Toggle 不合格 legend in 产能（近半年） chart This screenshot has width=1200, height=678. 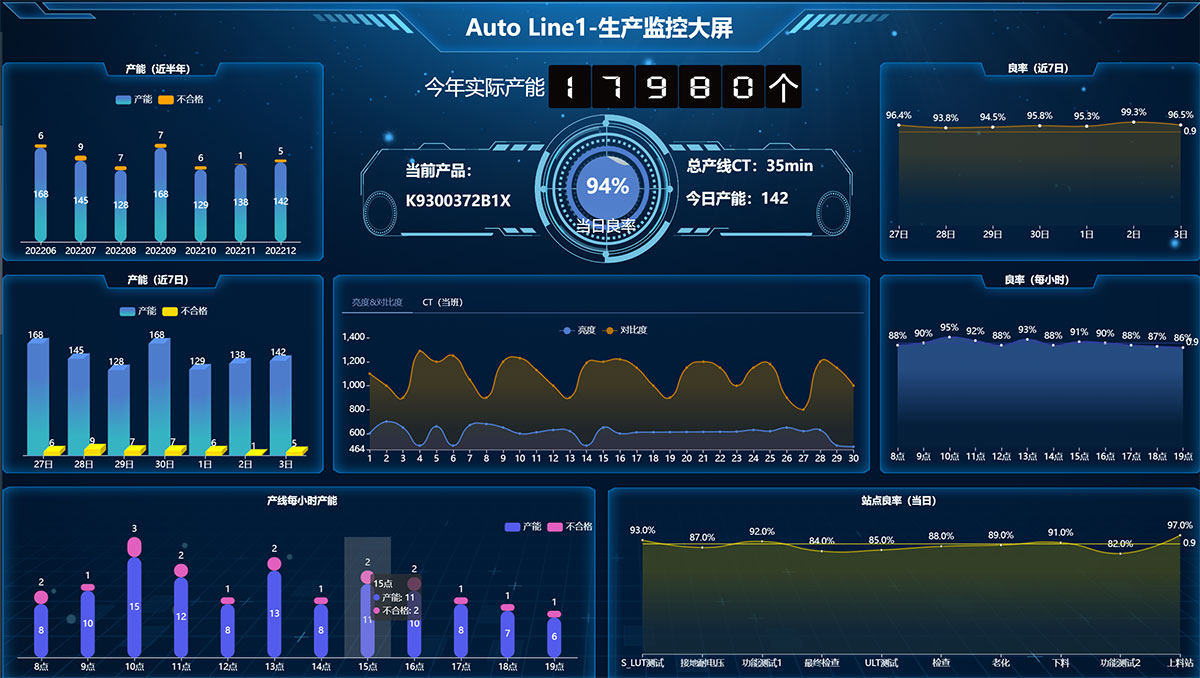(x=181, y=99)
